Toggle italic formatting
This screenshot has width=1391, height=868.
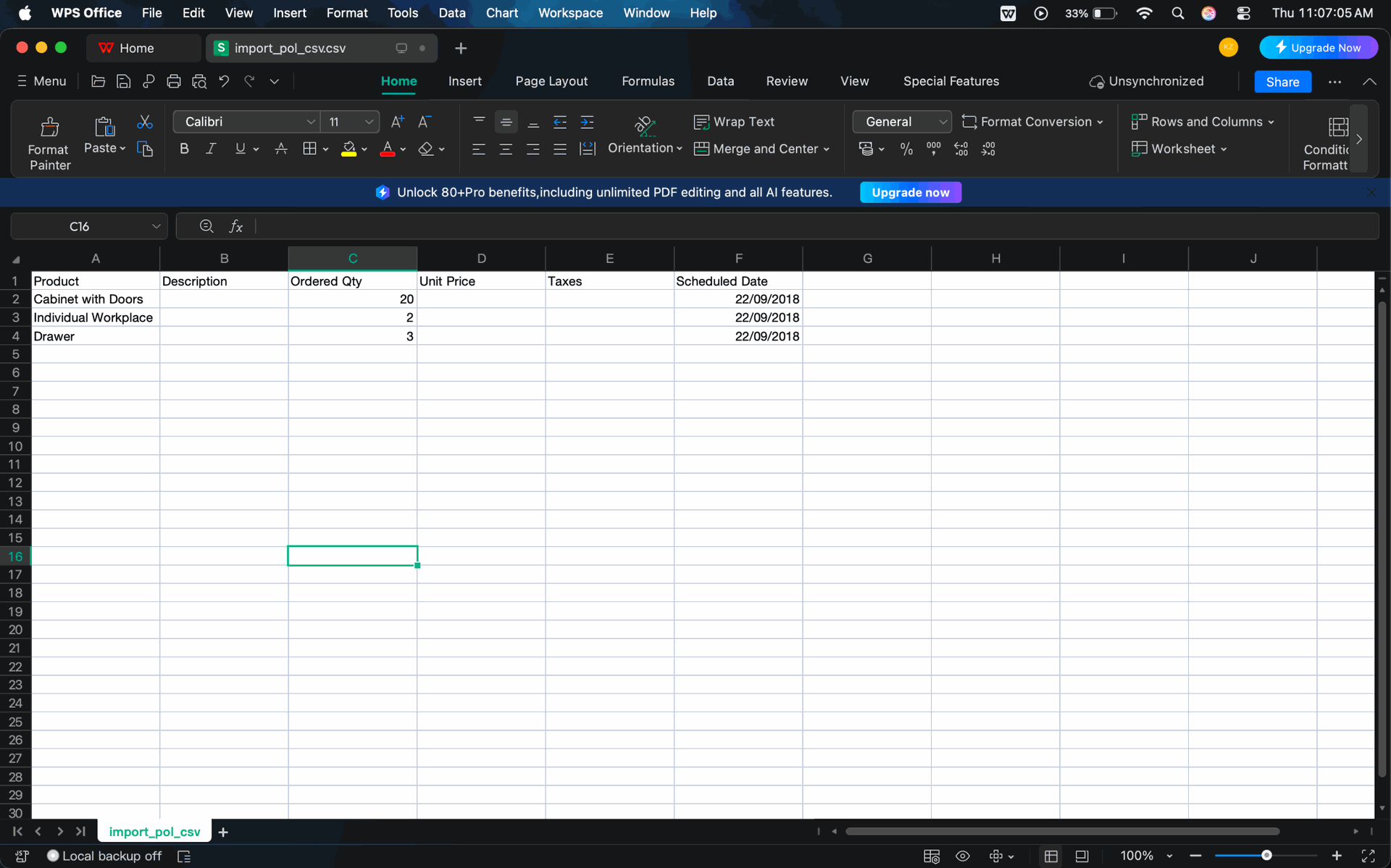coord(211,149)
